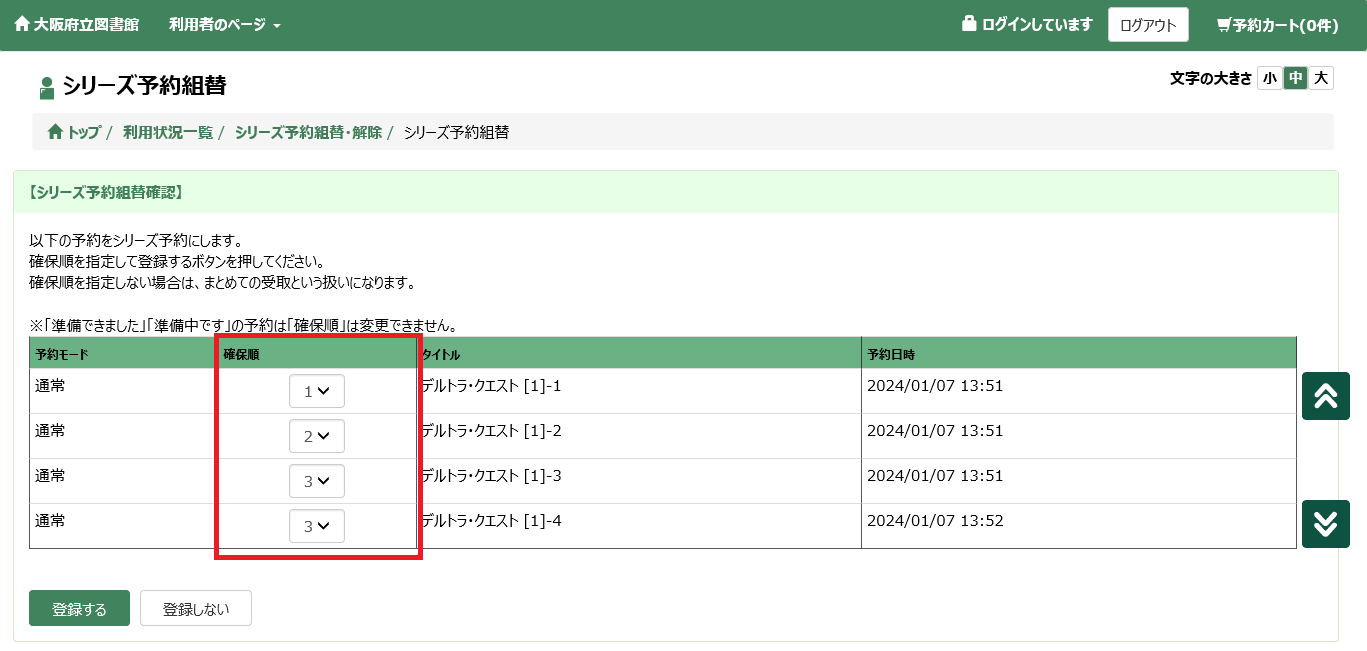The image size is (1367, 651).
Task: Open the 確保順 dropdown for デルトラ・クエスト [1]-4
Action: tap(317, 526)
